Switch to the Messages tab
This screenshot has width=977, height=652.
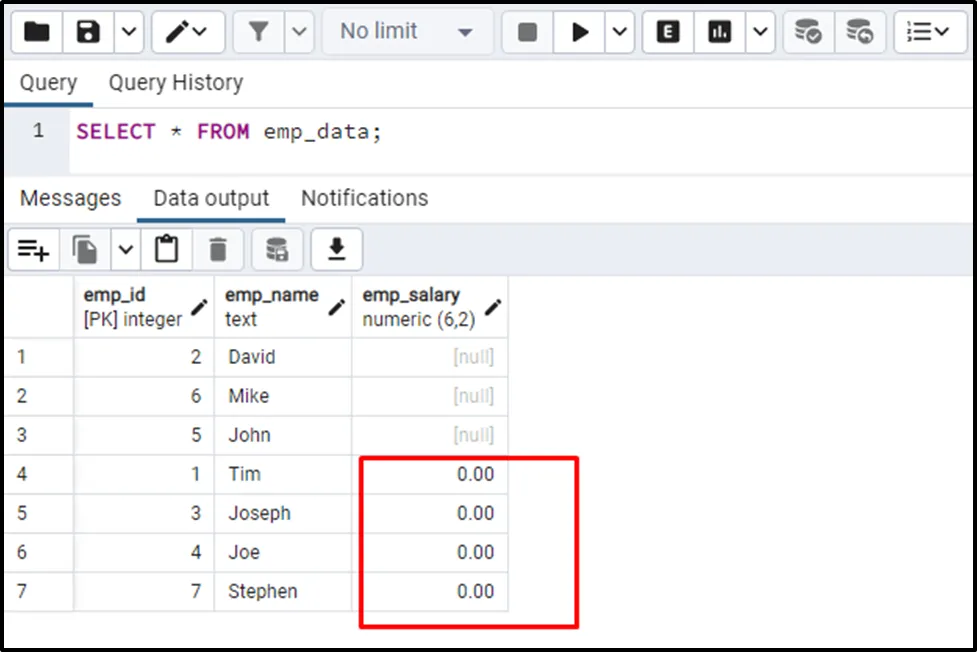[70, 198]
